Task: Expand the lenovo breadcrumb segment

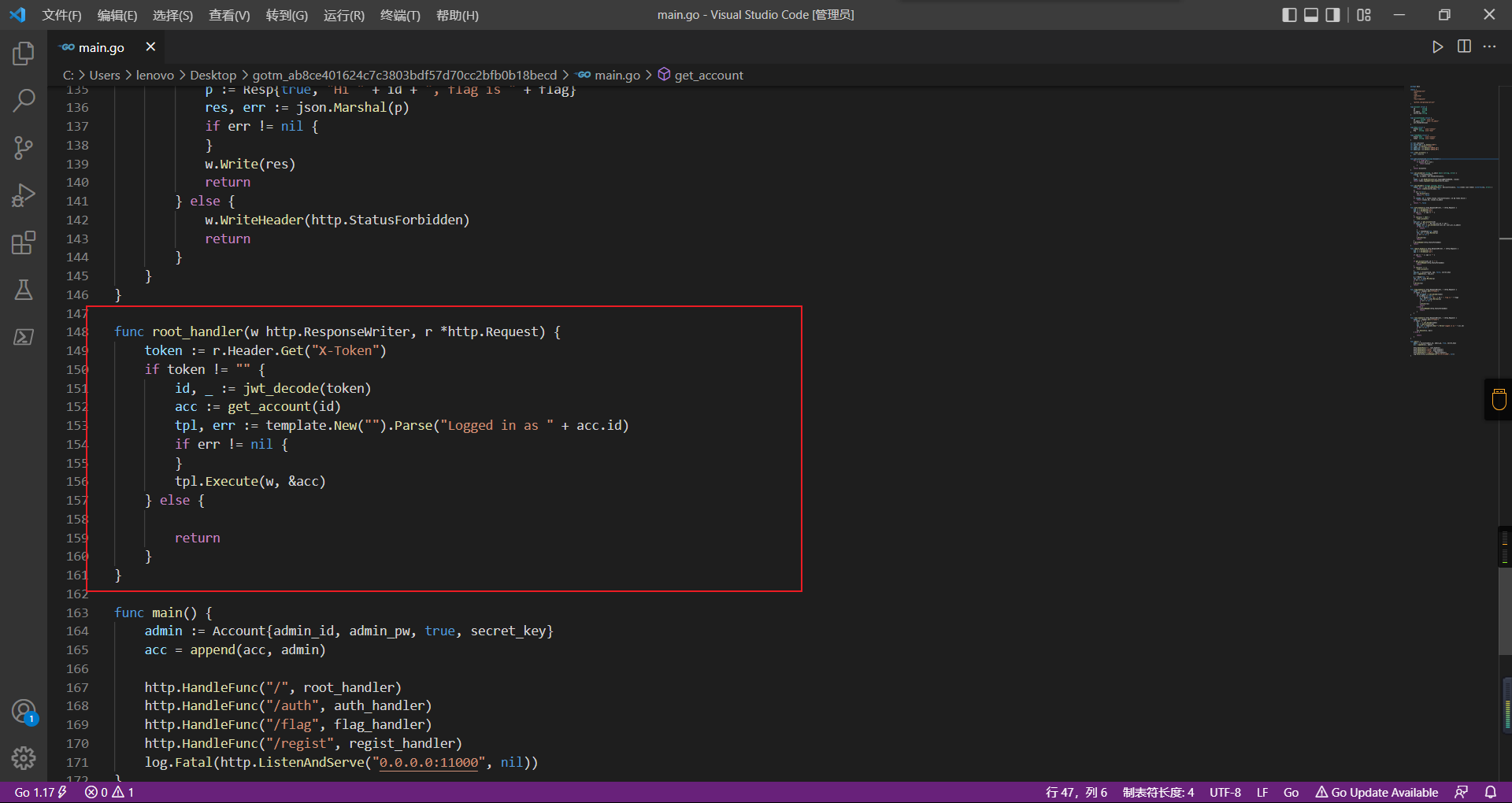Action: (x=155, y=75)
